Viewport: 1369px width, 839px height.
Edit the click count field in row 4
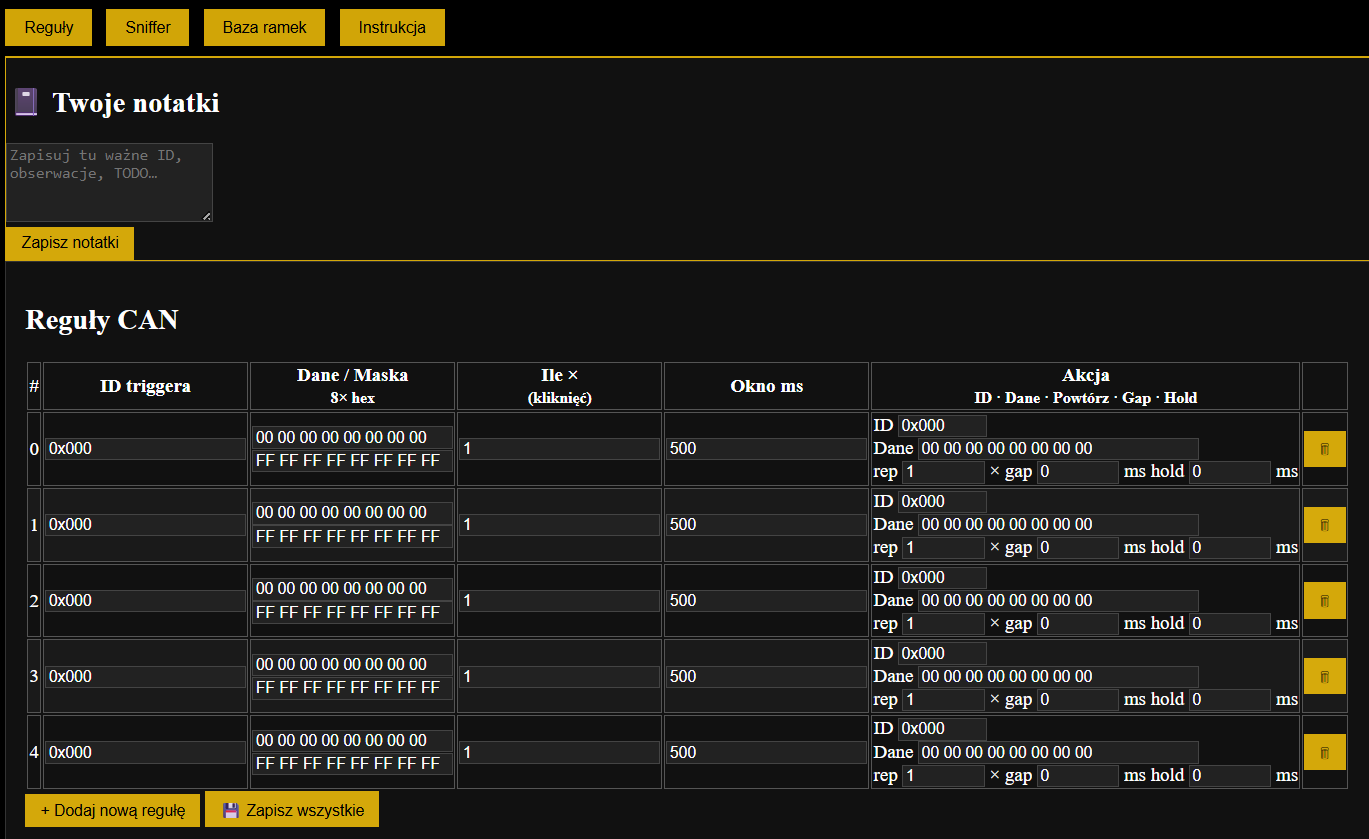[x=559, y=752]
